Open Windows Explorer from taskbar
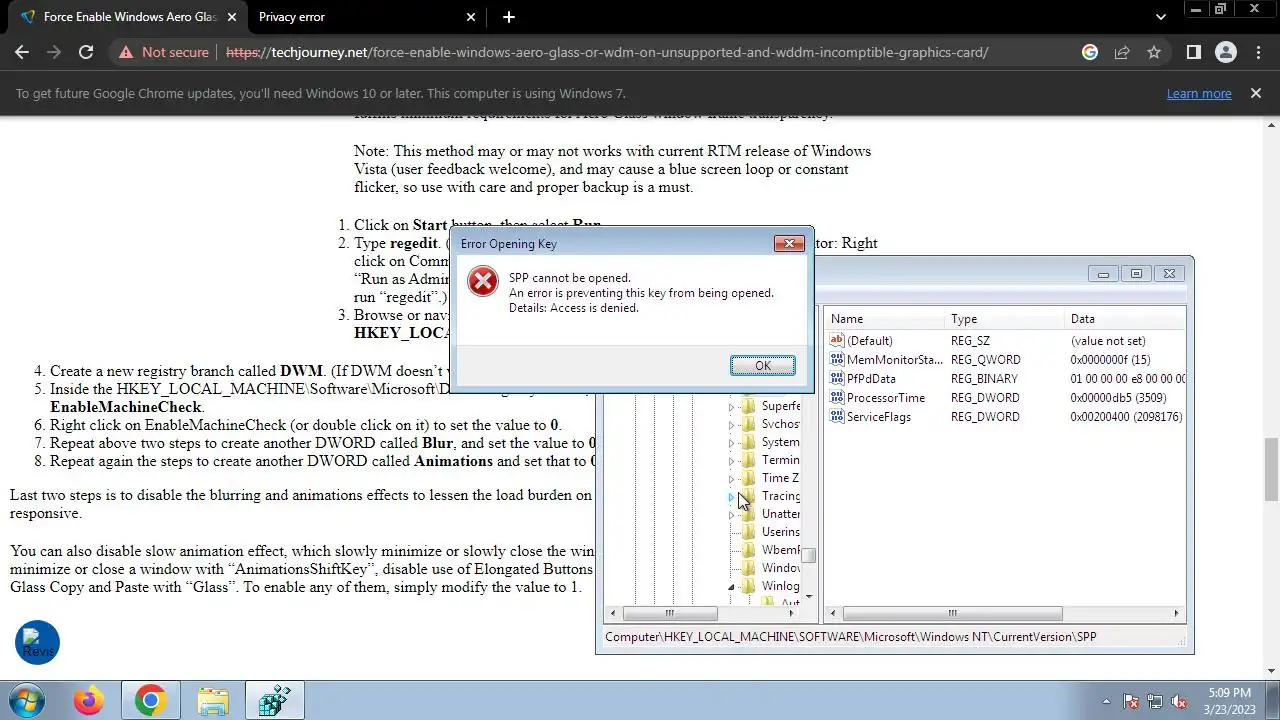 (x=212, y=701)
